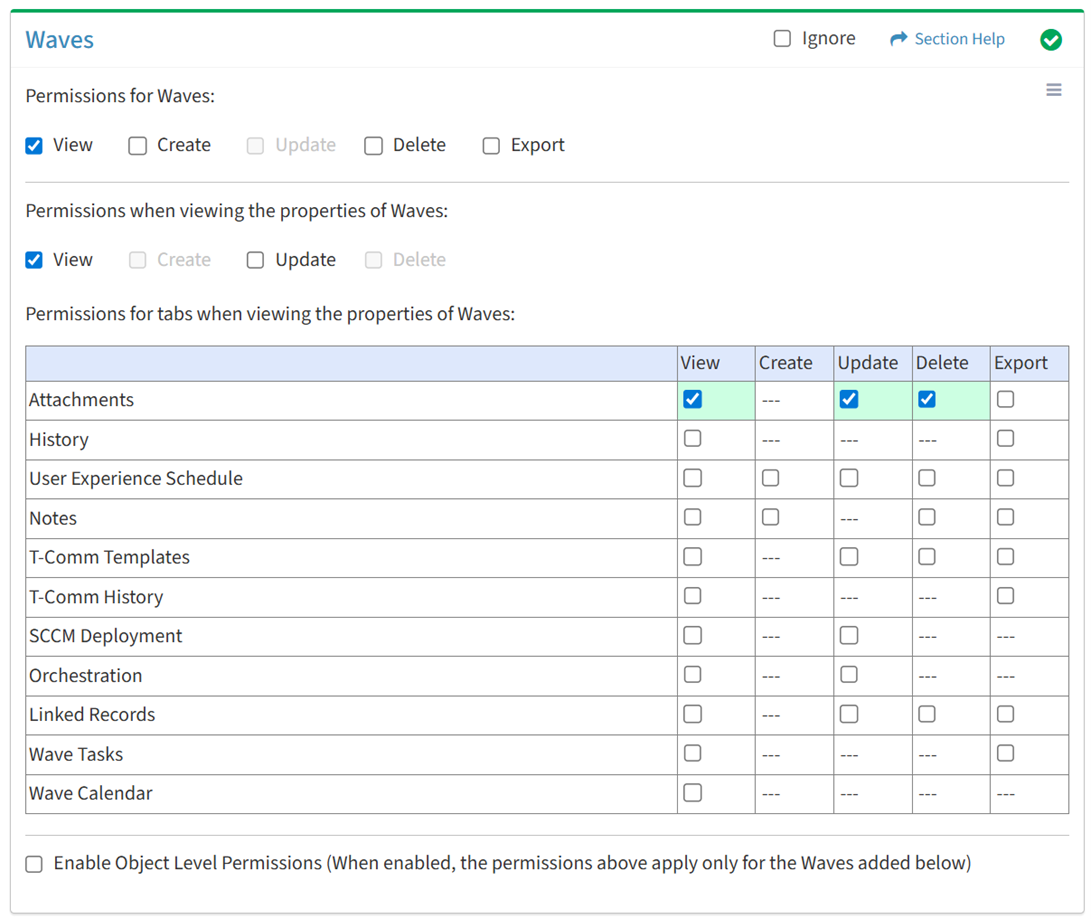This screenshot has height=919, width=1091.
Task: Enable Object Level Permissions checkbox
Action: pyautogui.click(x=34, y=864)
